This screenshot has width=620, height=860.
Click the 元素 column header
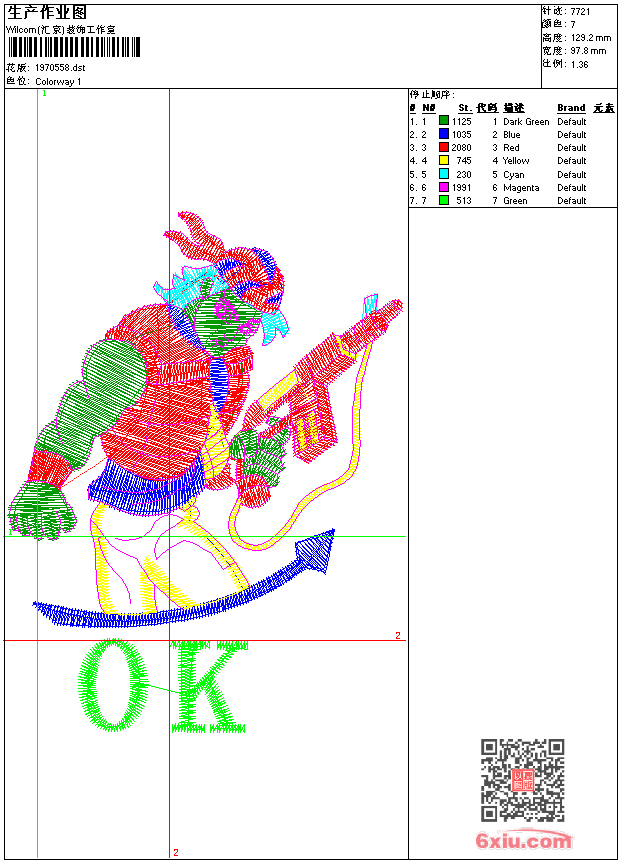coord(604,108)
